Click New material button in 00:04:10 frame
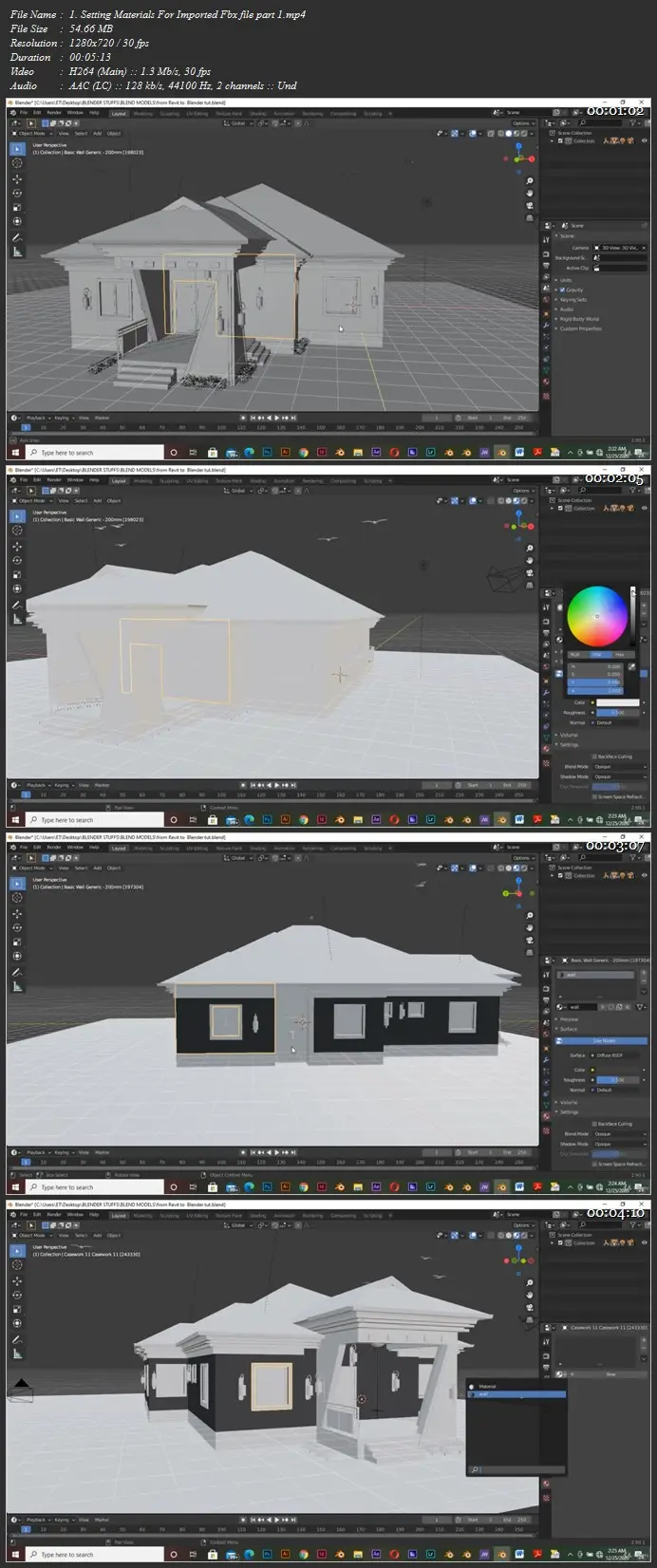 tap(610, 1374)
